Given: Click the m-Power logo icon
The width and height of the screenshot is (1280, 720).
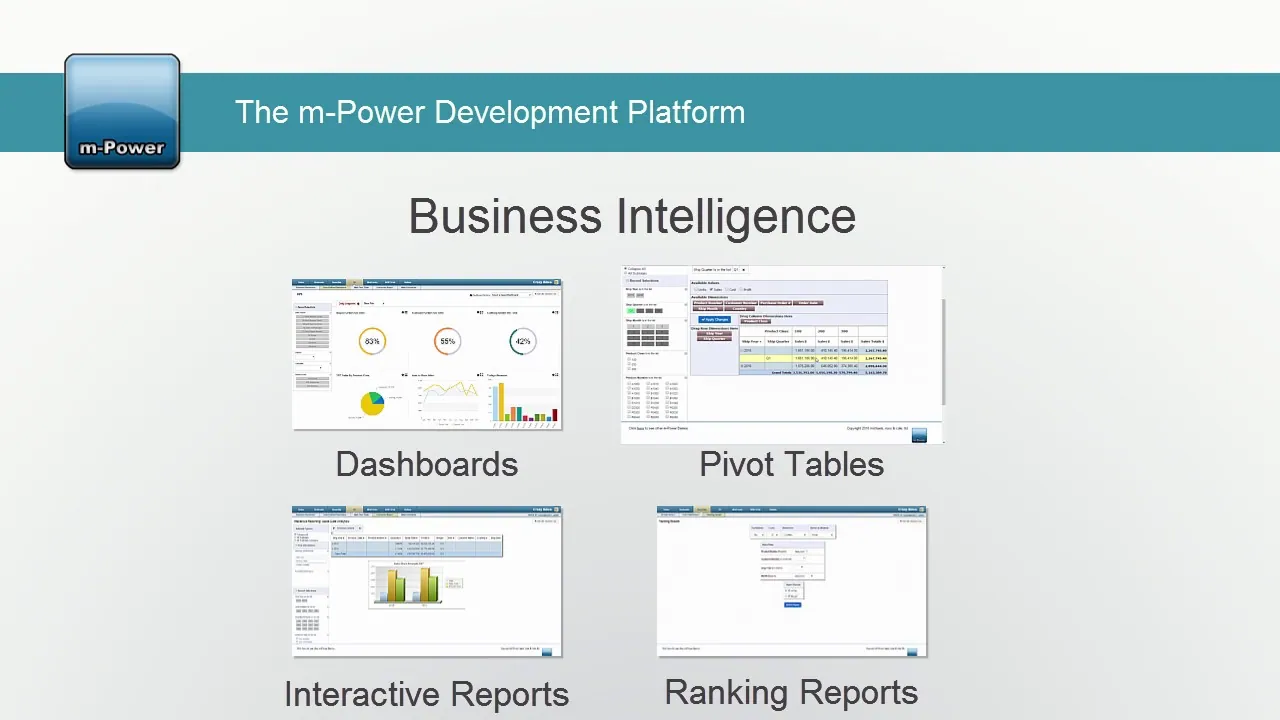Looking at the screenshot, I should coord(122,111).
